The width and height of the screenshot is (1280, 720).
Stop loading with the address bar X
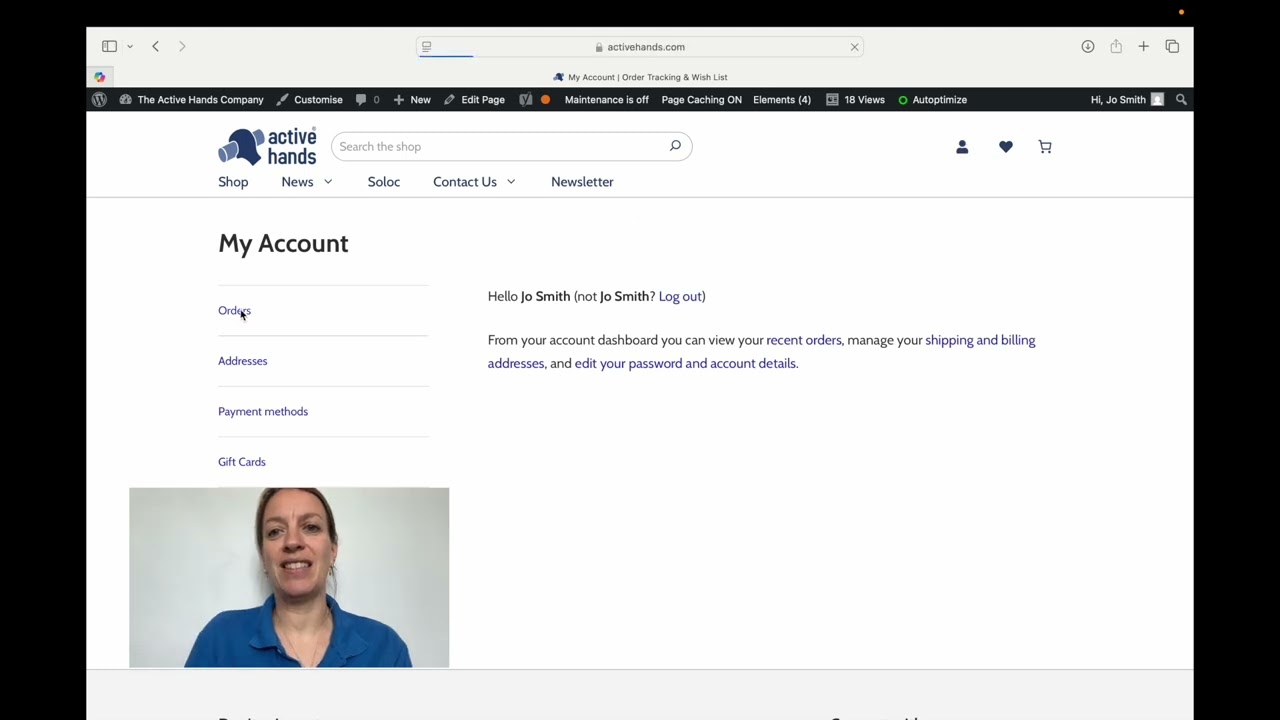[854, 47]
